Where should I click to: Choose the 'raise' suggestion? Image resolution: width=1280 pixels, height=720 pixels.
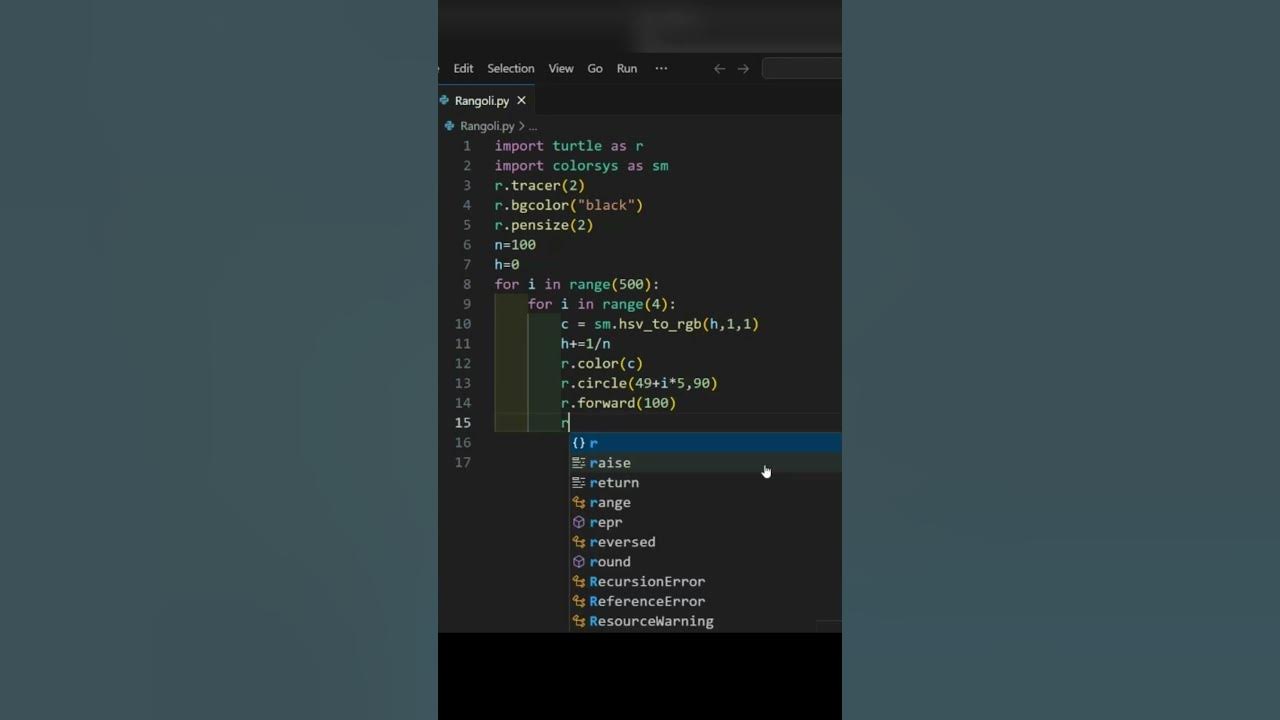coord(705,463)
